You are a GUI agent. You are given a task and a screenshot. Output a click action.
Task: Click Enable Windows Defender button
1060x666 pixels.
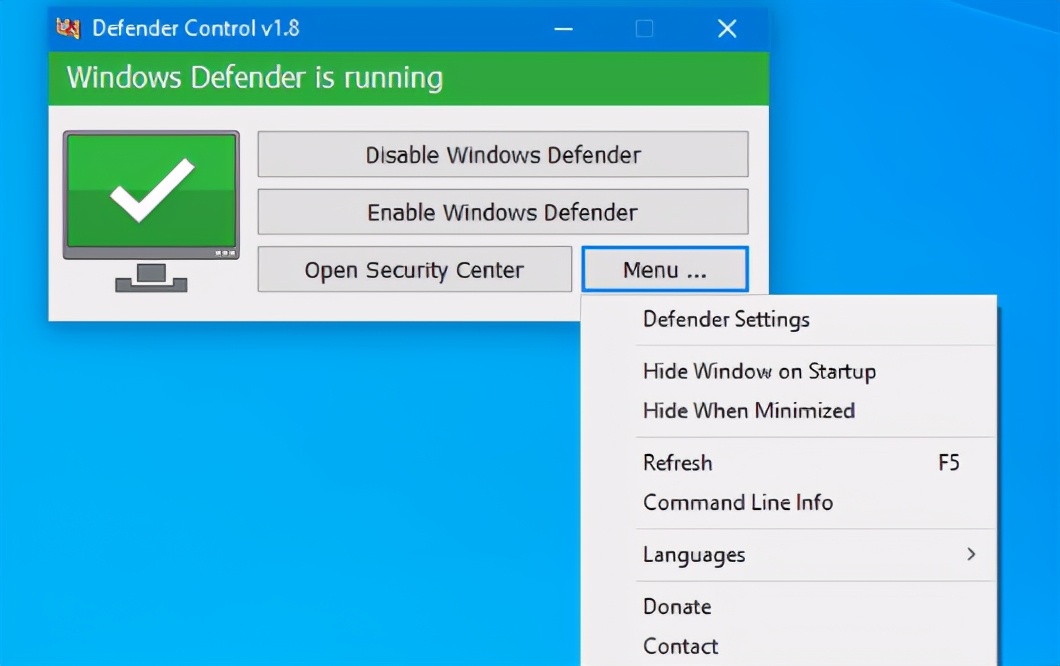[503, 212]
